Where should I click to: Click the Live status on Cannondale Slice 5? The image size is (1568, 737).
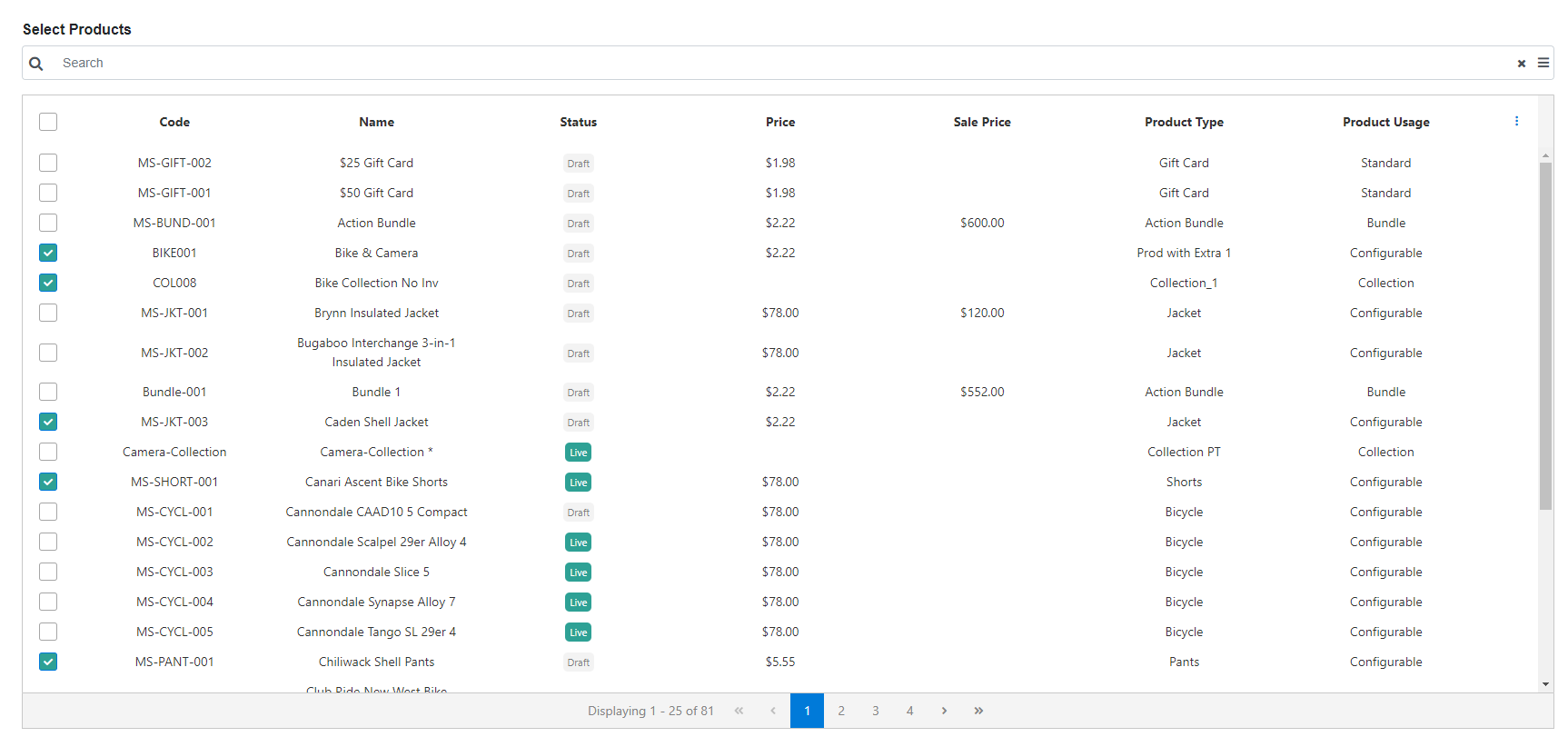click(579, 573)
